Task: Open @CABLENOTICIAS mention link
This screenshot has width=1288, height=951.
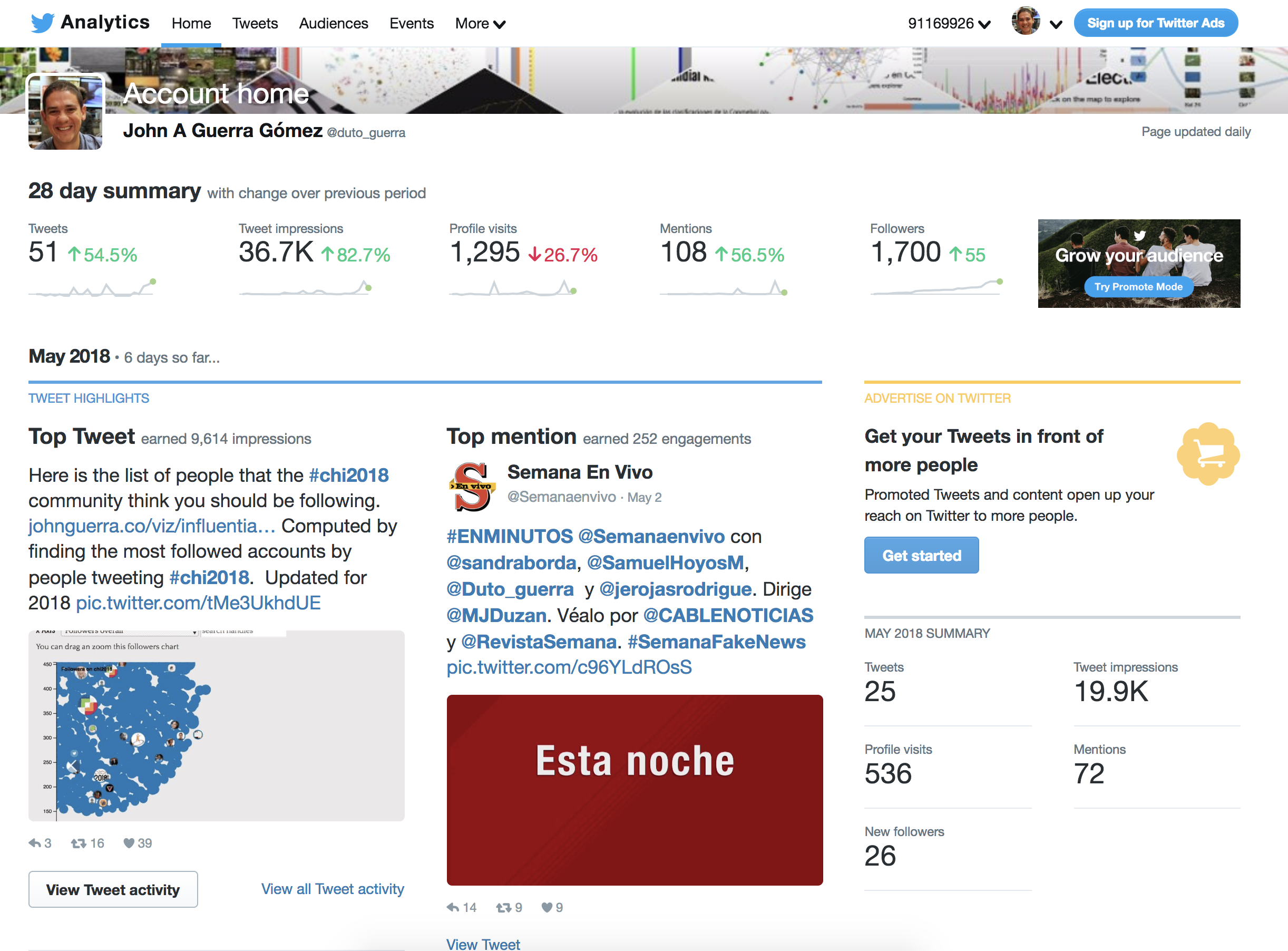Action: (728, 615)
